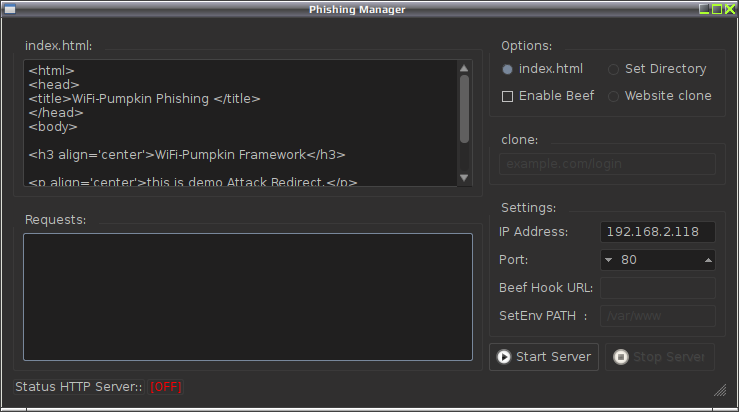Maximize the Phishing Manager window
Image resolution: width=739 pixels, height=412 pixels.
point(717,9)
